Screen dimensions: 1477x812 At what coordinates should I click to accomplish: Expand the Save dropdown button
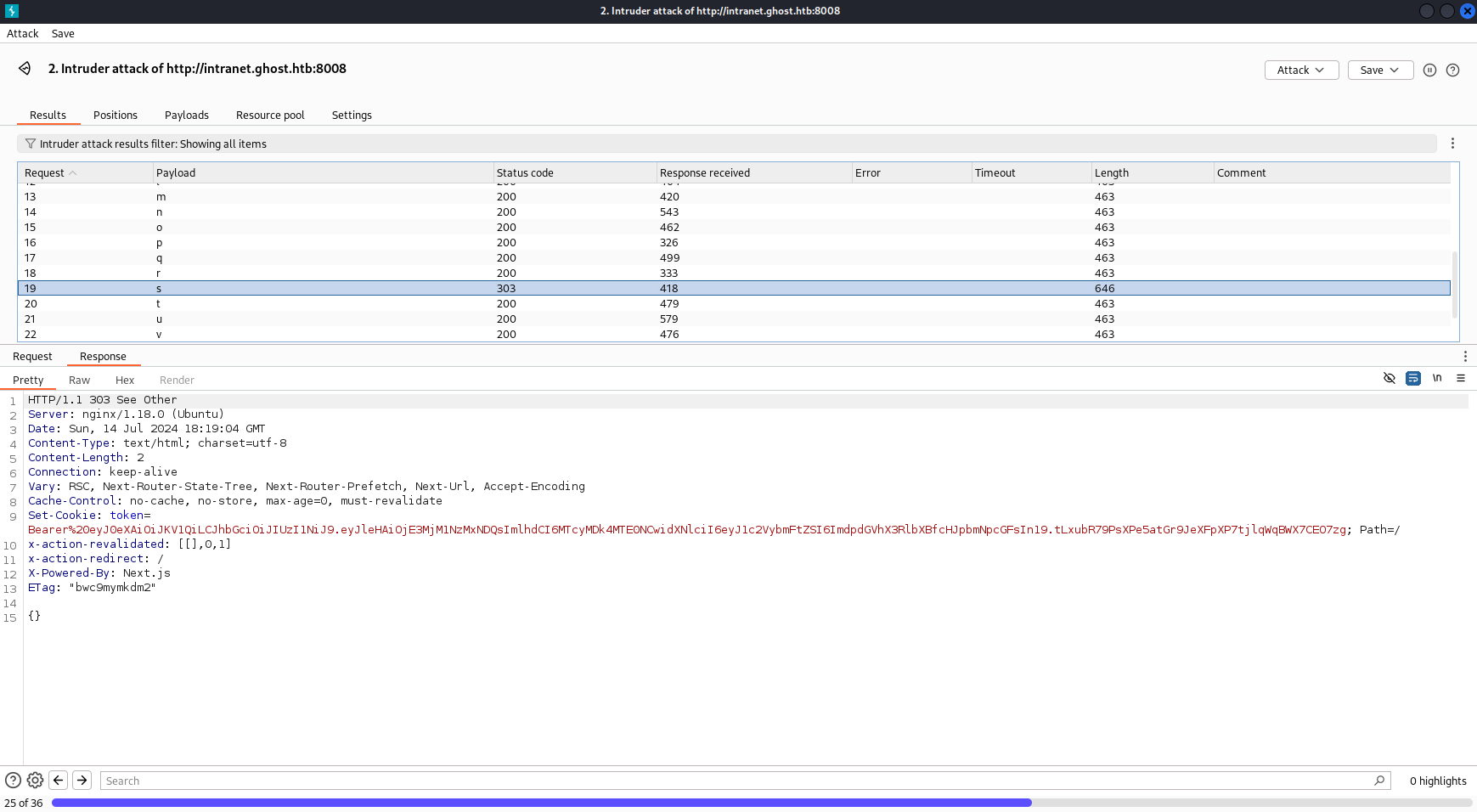pyautogui.click(x=1380, y=70)
